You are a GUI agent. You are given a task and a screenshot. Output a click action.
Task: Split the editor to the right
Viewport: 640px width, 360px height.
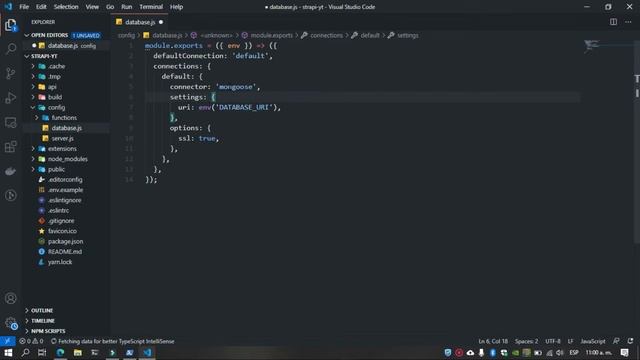point(613,22)
